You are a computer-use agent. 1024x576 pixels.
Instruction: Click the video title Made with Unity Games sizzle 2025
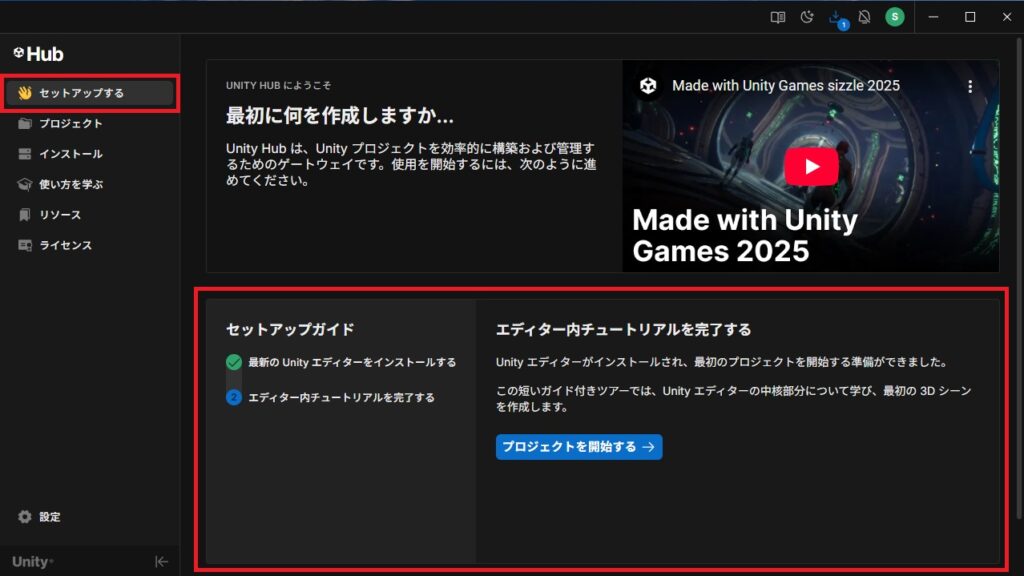[x=786, y=86]
